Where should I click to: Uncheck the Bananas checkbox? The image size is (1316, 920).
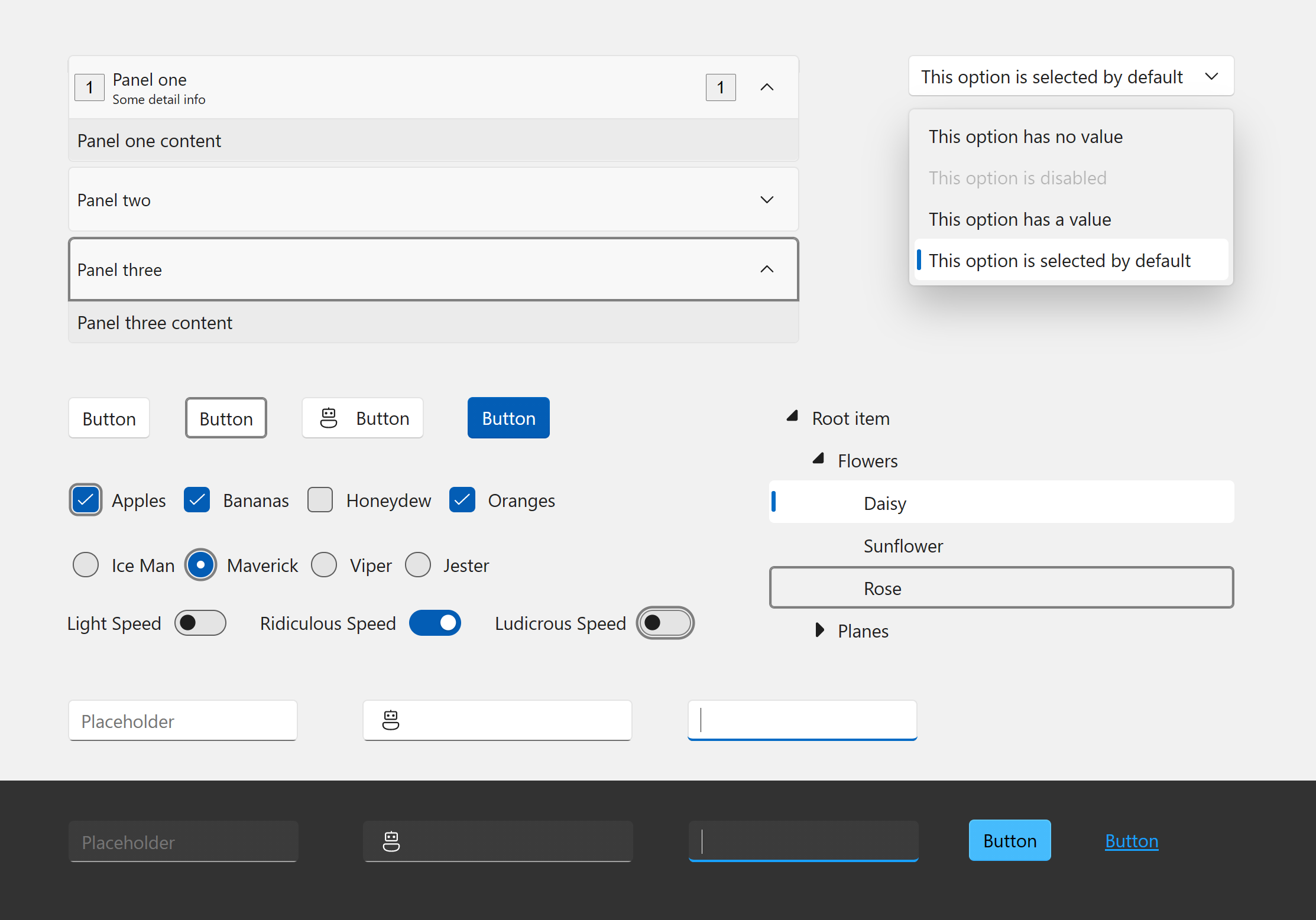(x=197, y=501)
